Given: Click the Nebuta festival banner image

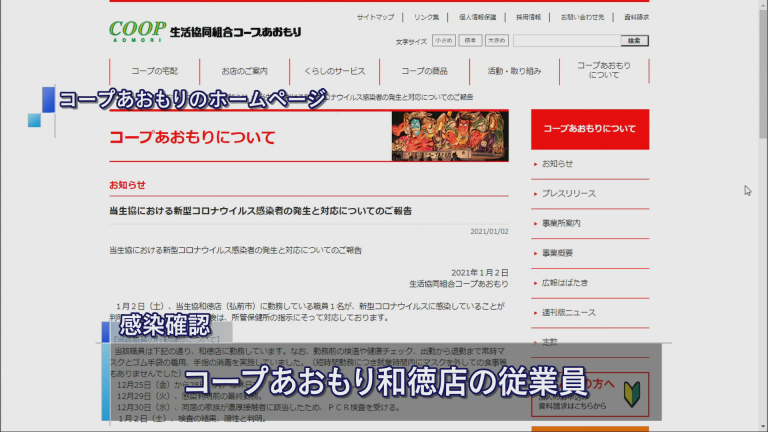Looking at the screenshot, I should point(450,136).
